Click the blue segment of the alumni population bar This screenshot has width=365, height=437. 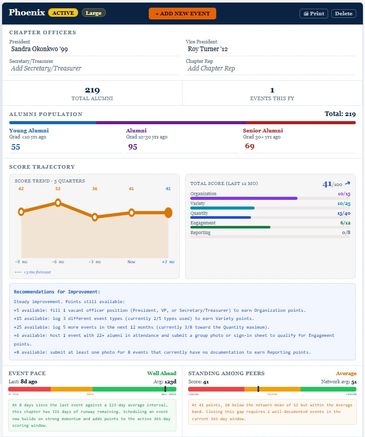tap(53, 123)
